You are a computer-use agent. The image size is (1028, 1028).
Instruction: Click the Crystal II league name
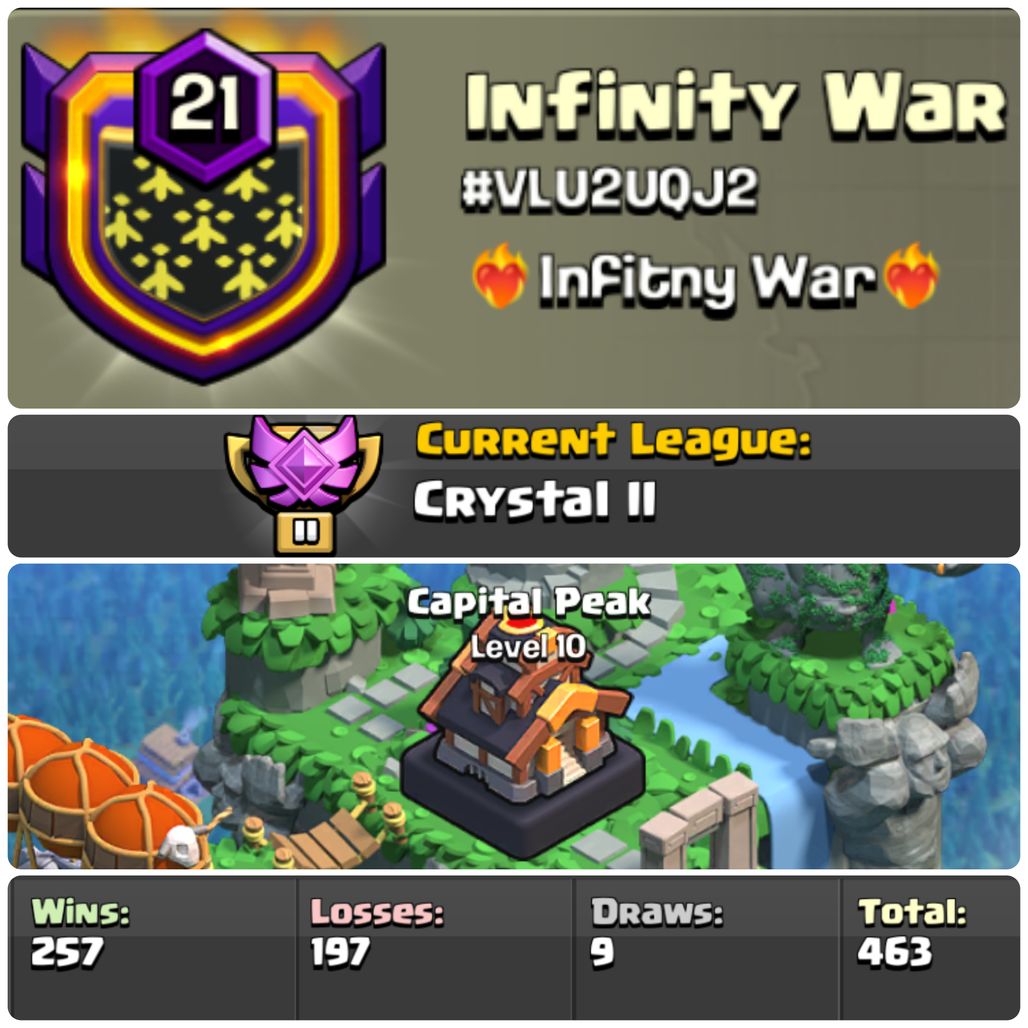coord(535,500)
